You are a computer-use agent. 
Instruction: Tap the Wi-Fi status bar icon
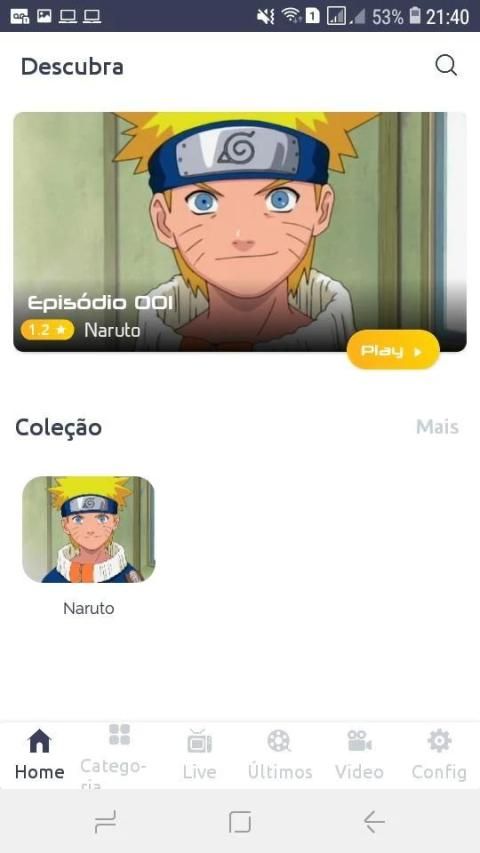coord(291,16)
